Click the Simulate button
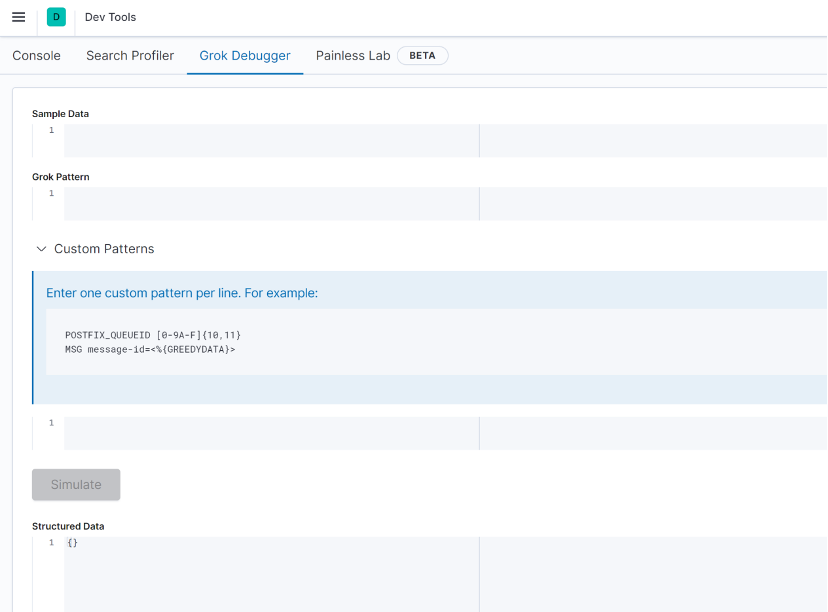The image size is (828, 612). [x=76, y=484]
